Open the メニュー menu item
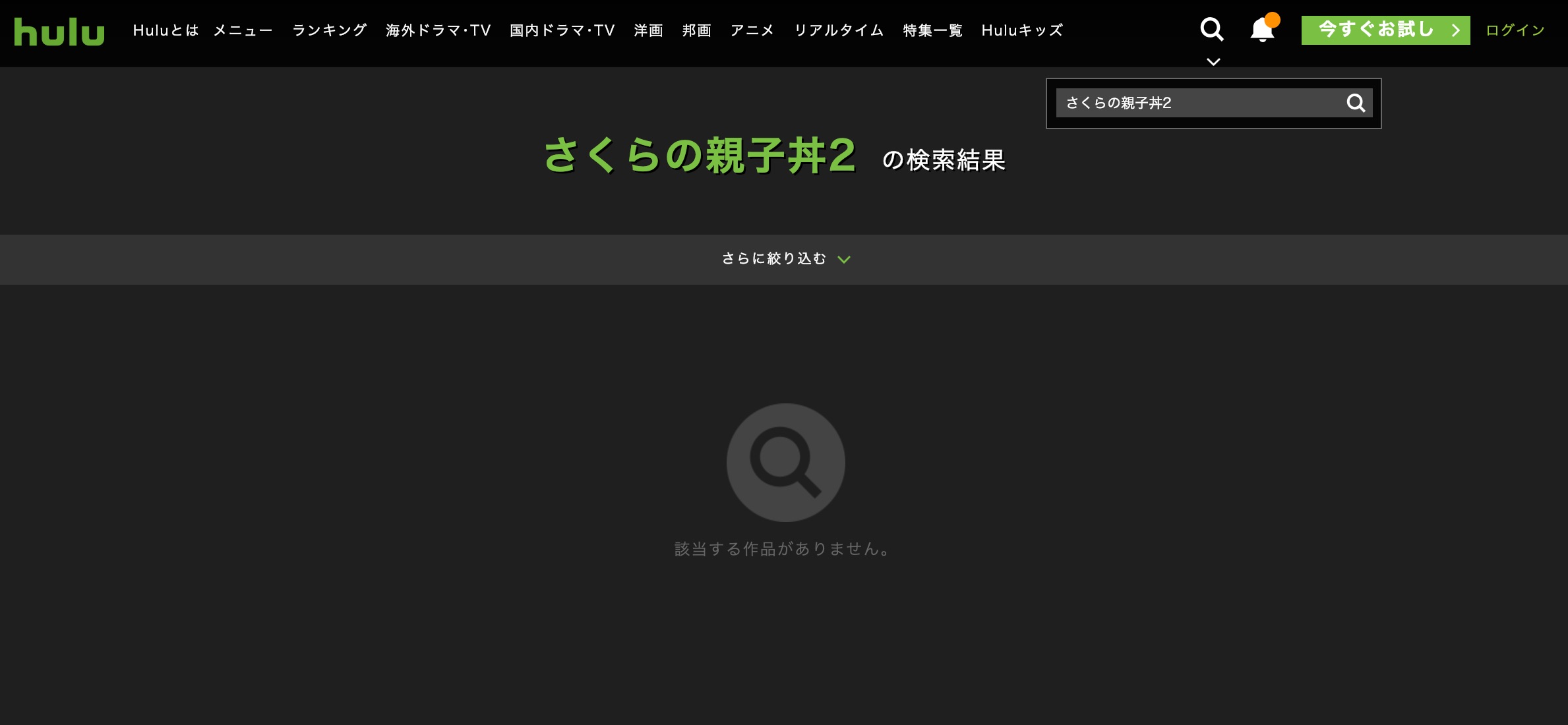The width and height of the screenshot is (1568, 725). [243, 30]
